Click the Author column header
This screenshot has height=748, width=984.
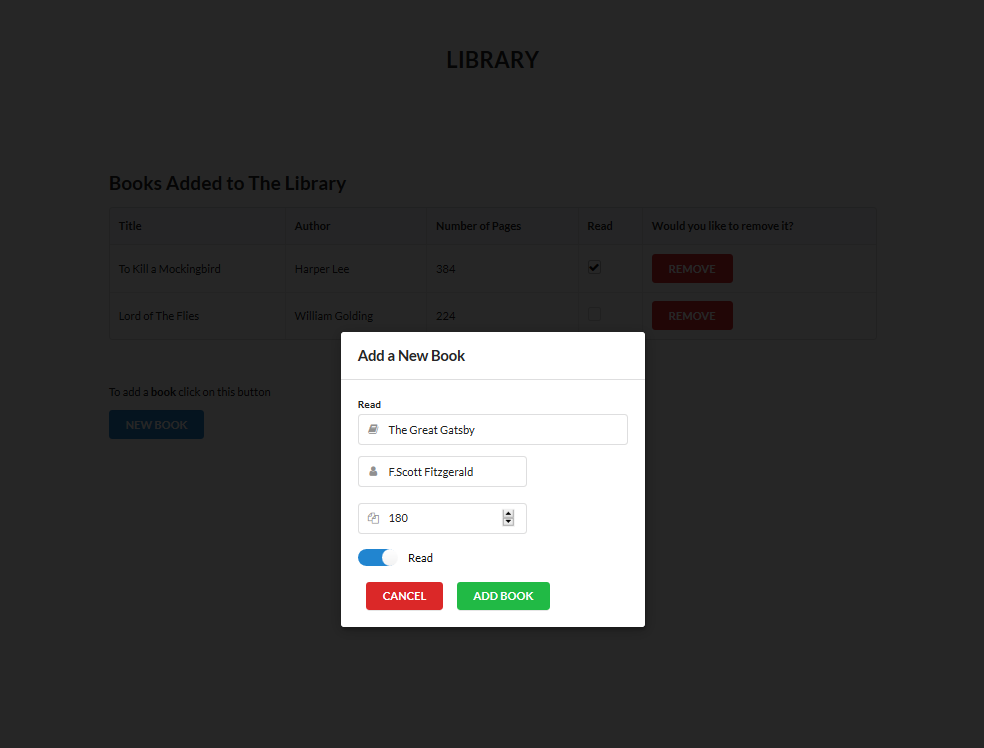356,226
